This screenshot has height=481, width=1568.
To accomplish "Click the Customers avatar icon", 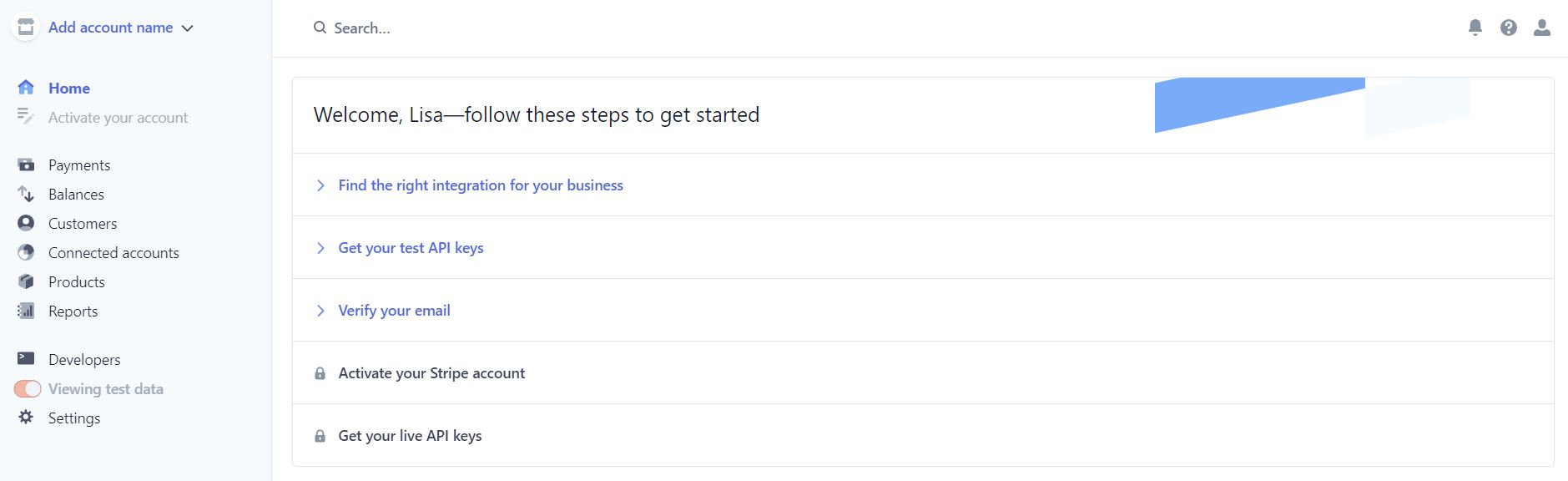I will click(26, 223).
